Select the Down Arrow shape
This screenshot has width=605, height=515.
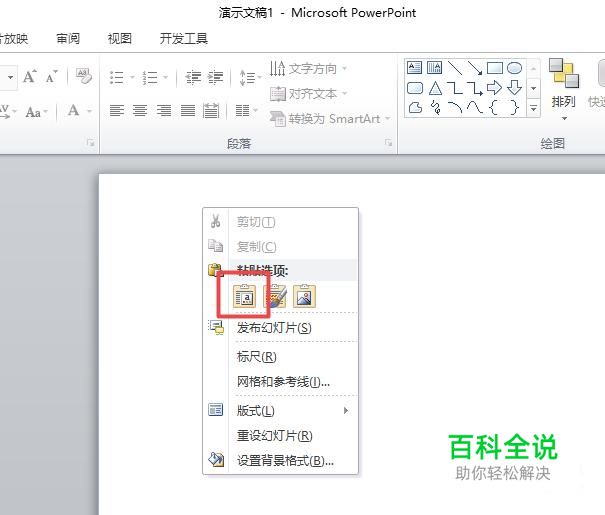(514, 88)
